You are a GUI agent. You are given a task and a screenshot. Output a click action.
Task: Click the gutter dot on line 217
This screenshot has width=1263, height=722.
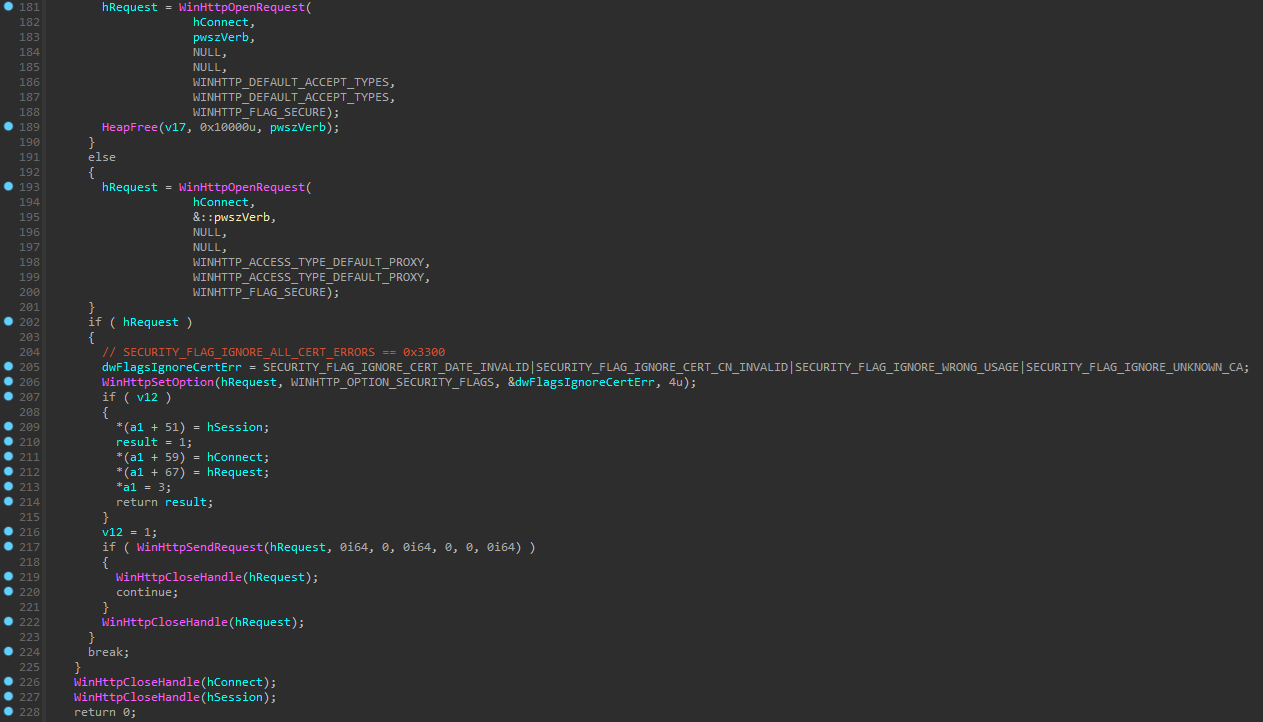[9, 547]
